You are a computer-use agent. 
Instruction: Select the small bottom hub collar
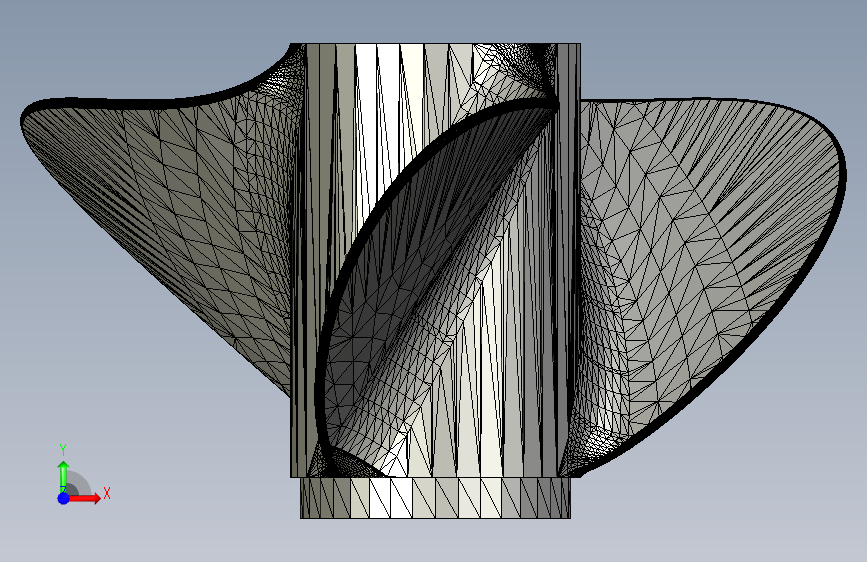click(435, 498)
